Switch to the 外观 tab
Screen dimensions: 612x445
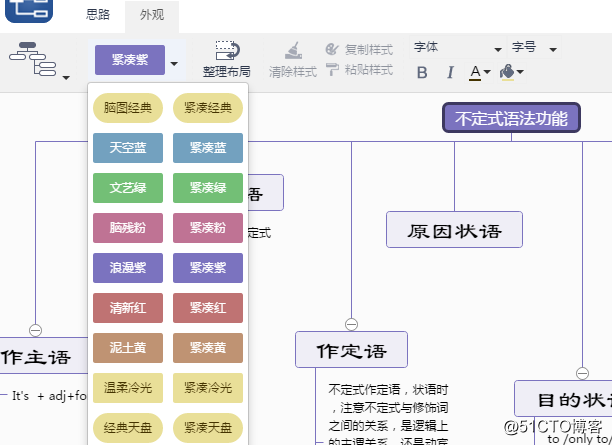coord(152,15)
